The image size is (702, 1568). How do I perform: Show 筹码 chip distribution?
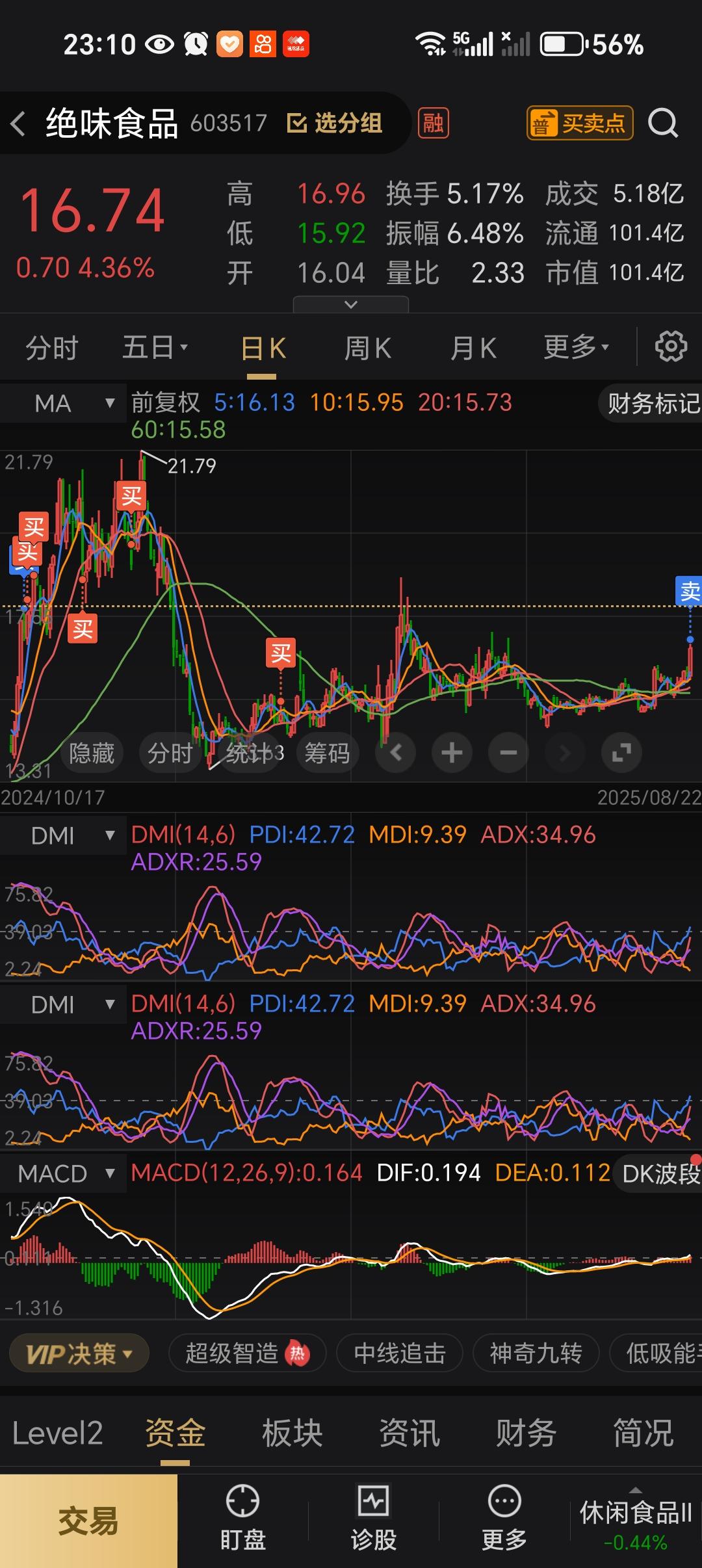pos(328,753)
